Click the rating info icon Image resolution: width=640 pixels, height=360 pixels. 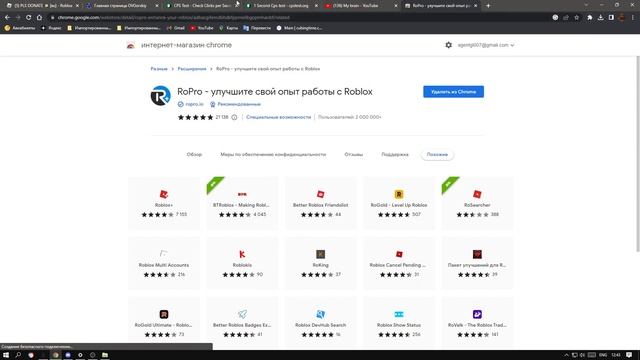[x=234, y=117]
